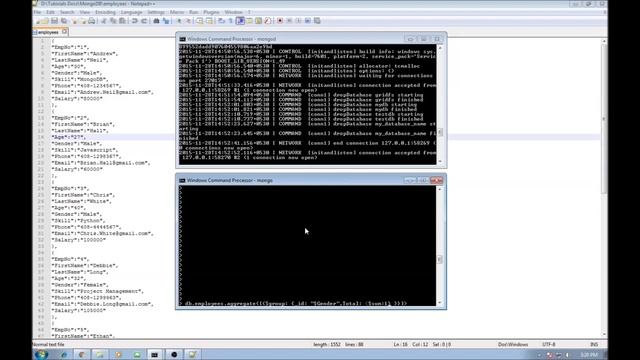Screen dimensions: 640x360
Task: Open the Encoding menu
Action: (105, 12)
